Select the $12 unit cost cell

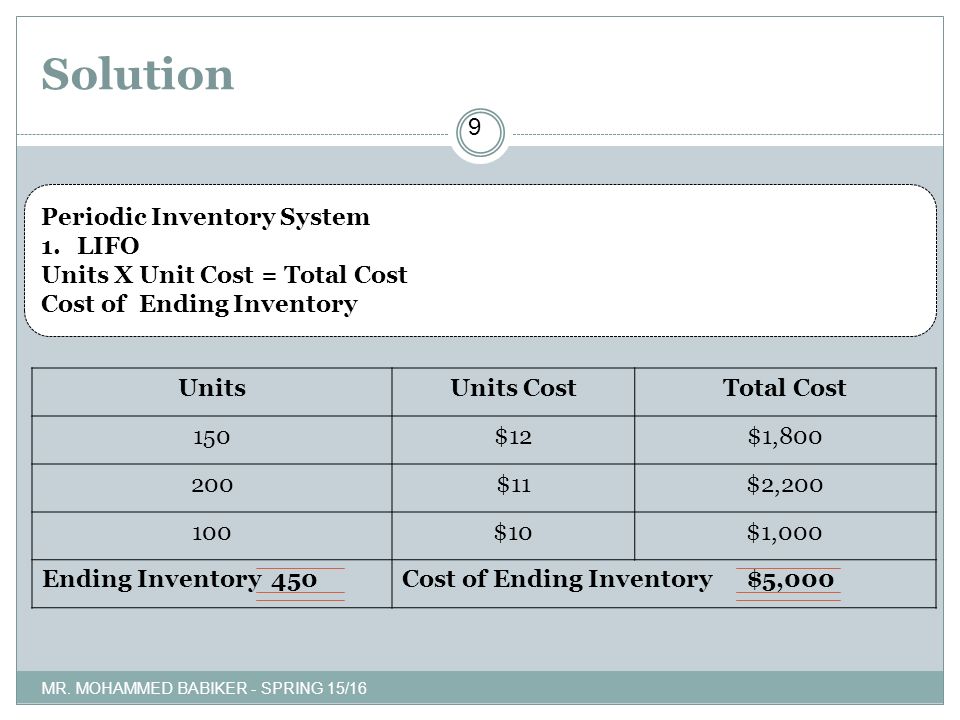(513, 440)
